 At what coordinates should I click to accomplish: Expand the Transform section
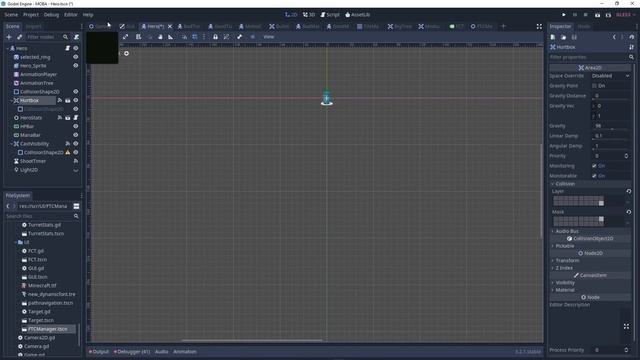pyautogui.click(x=590, y=260)
